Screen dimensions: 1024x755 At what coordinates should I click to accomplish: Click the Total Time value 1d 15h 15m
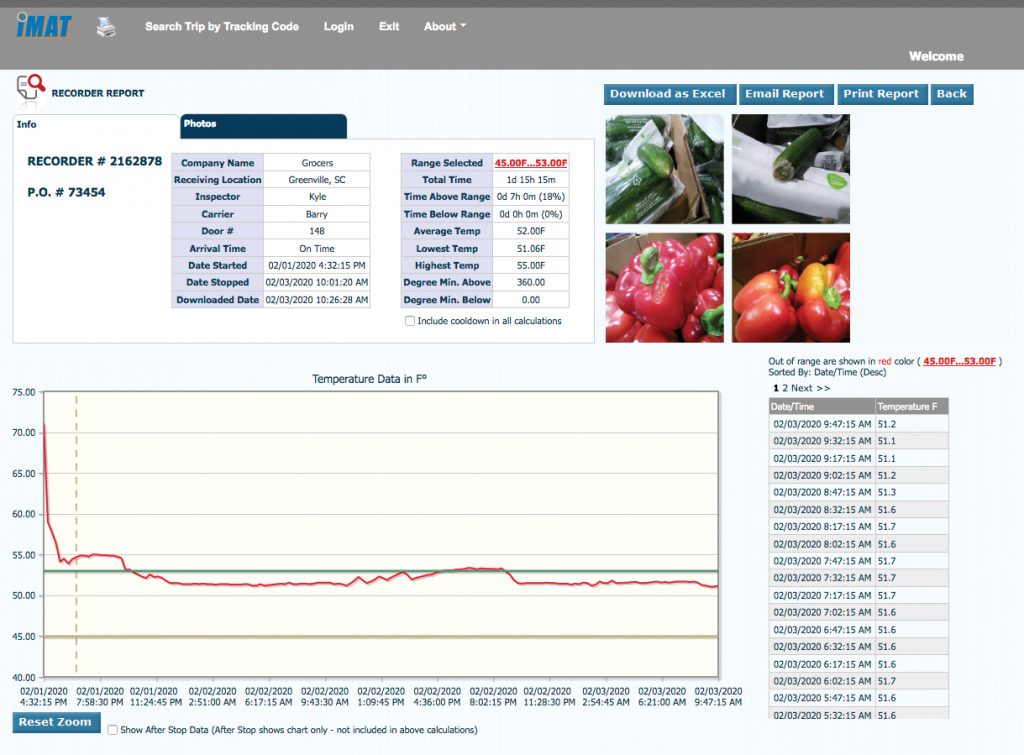(x=531, y=180)
